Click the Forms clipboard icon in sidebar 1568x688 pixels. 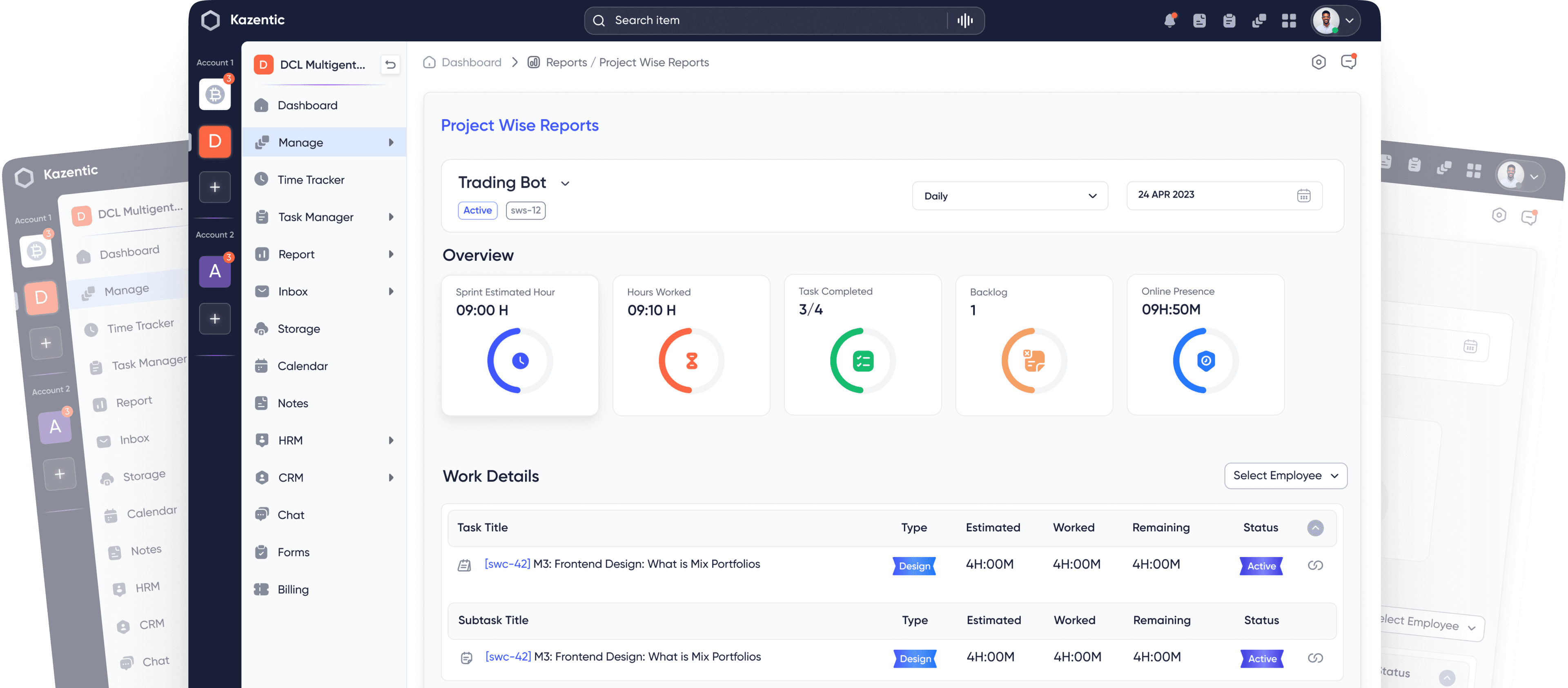[262, 552]
